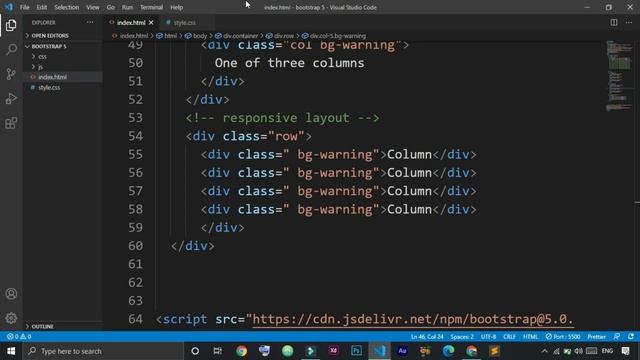
Task: Click the volume icon in system tray
Action: point(578,351)
